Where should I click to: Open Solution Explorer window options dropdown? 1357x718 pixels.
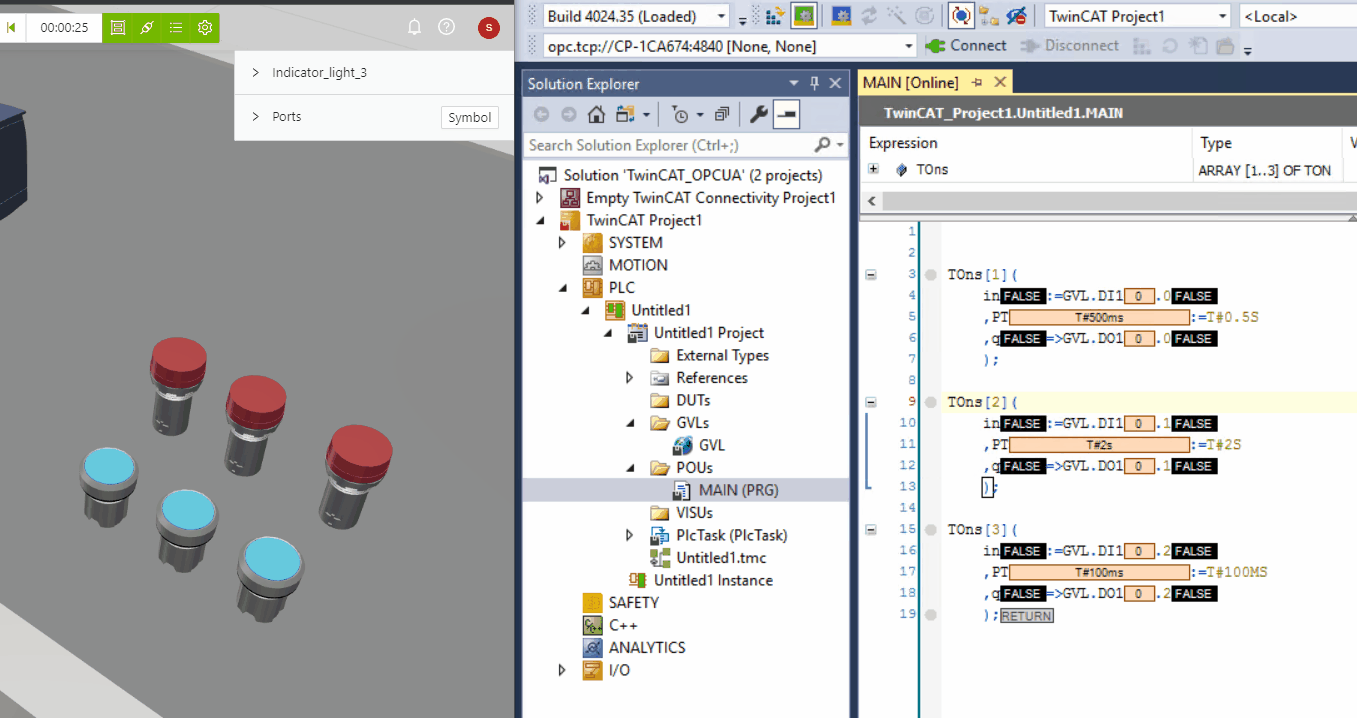(x=794, y=84)
